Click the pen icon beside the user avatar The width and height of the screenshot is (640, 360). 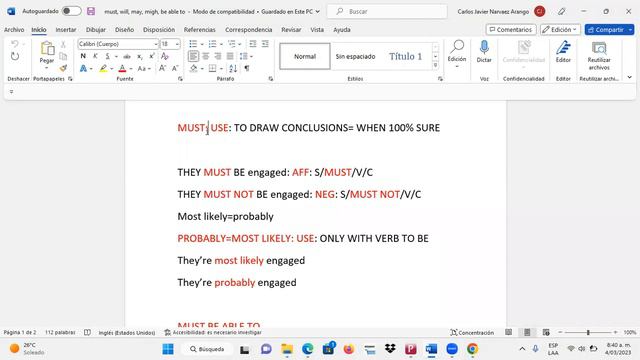562,11
